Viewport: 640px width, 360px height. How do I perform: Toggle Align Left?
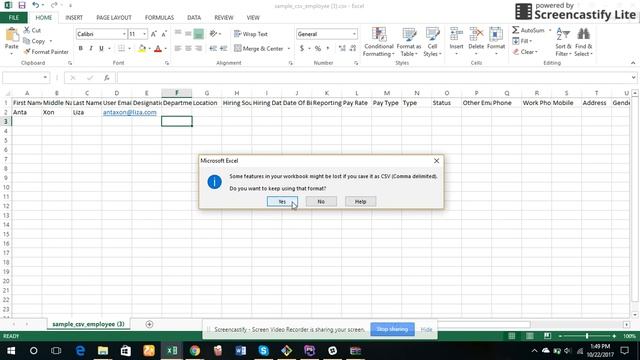tap(178, 49)
